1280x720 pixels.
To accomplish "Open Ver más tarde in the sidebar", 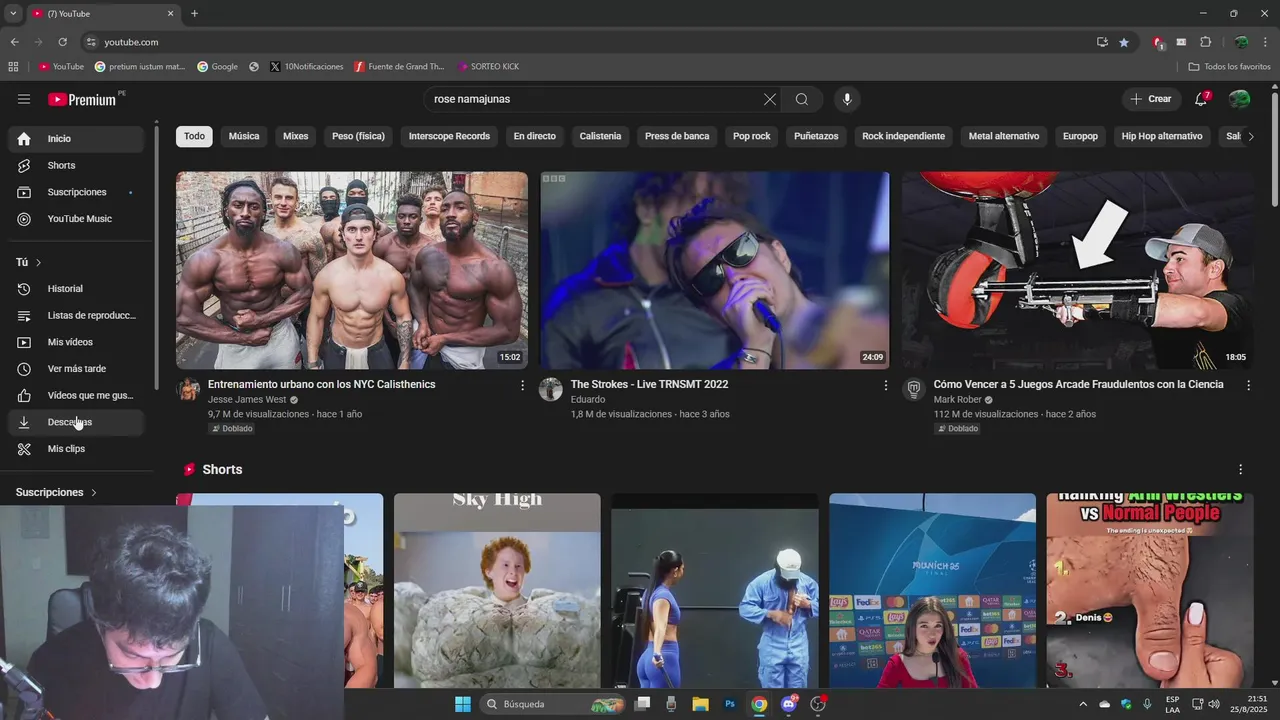I will (76, 369).
